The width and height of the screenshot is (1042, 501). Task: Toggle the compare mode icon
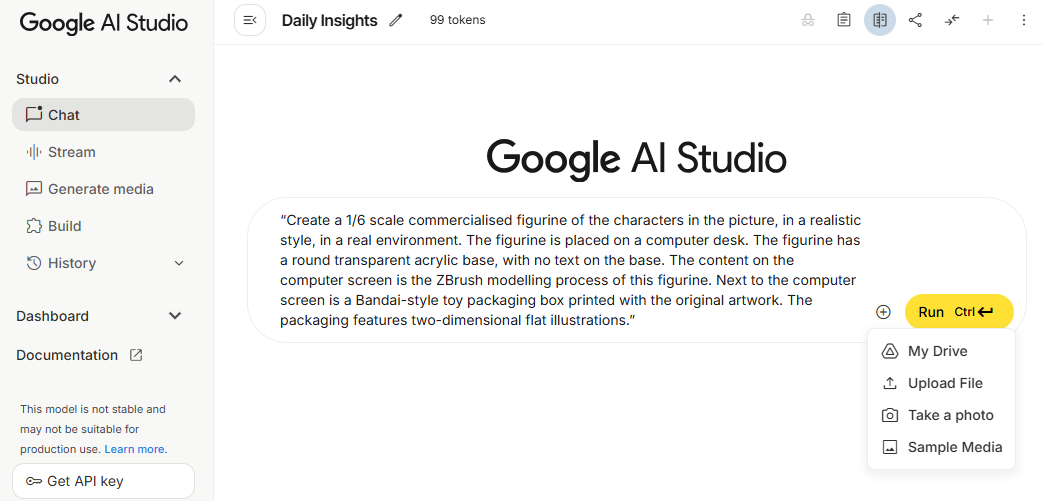coord(880,20)
